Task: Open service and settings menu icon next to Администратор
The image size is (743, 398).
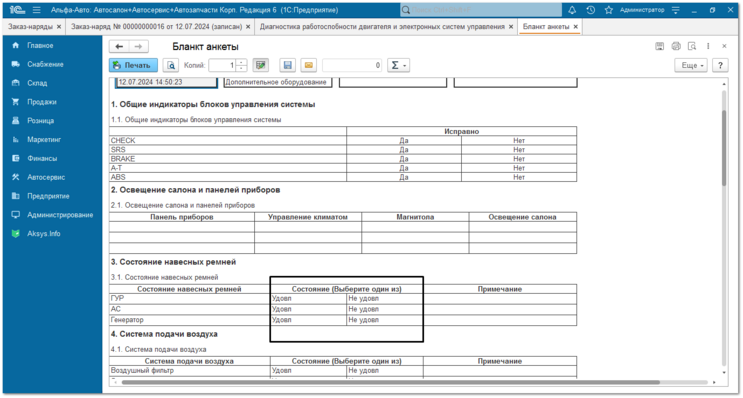Action: point(676,10)
